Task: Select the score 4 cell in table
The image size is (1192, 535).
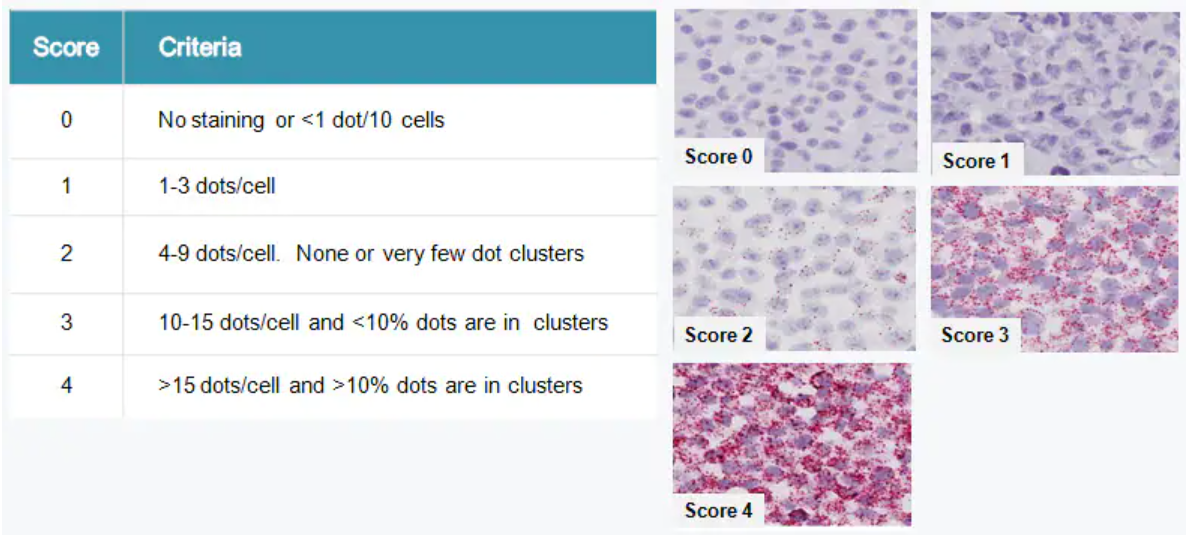Action: click(x=66, y=385)
